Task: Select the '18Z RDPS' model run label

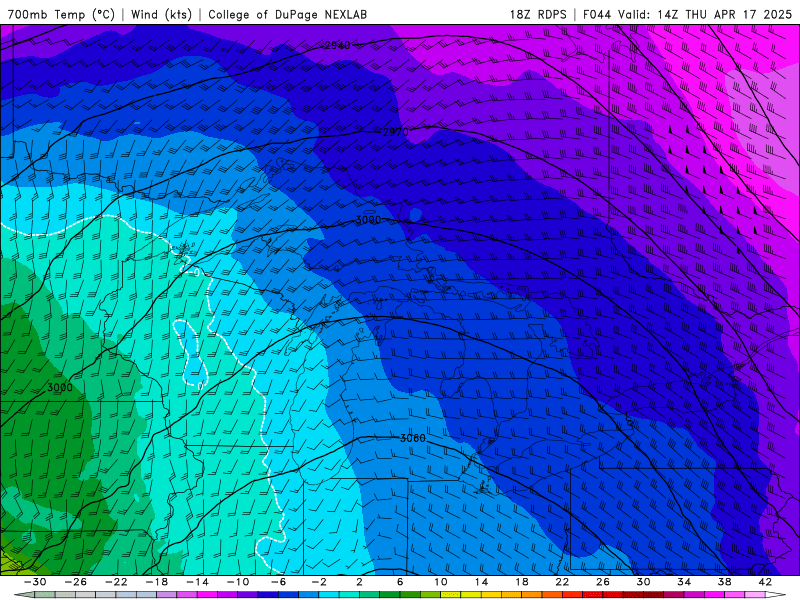Action: tap(538, 14)
